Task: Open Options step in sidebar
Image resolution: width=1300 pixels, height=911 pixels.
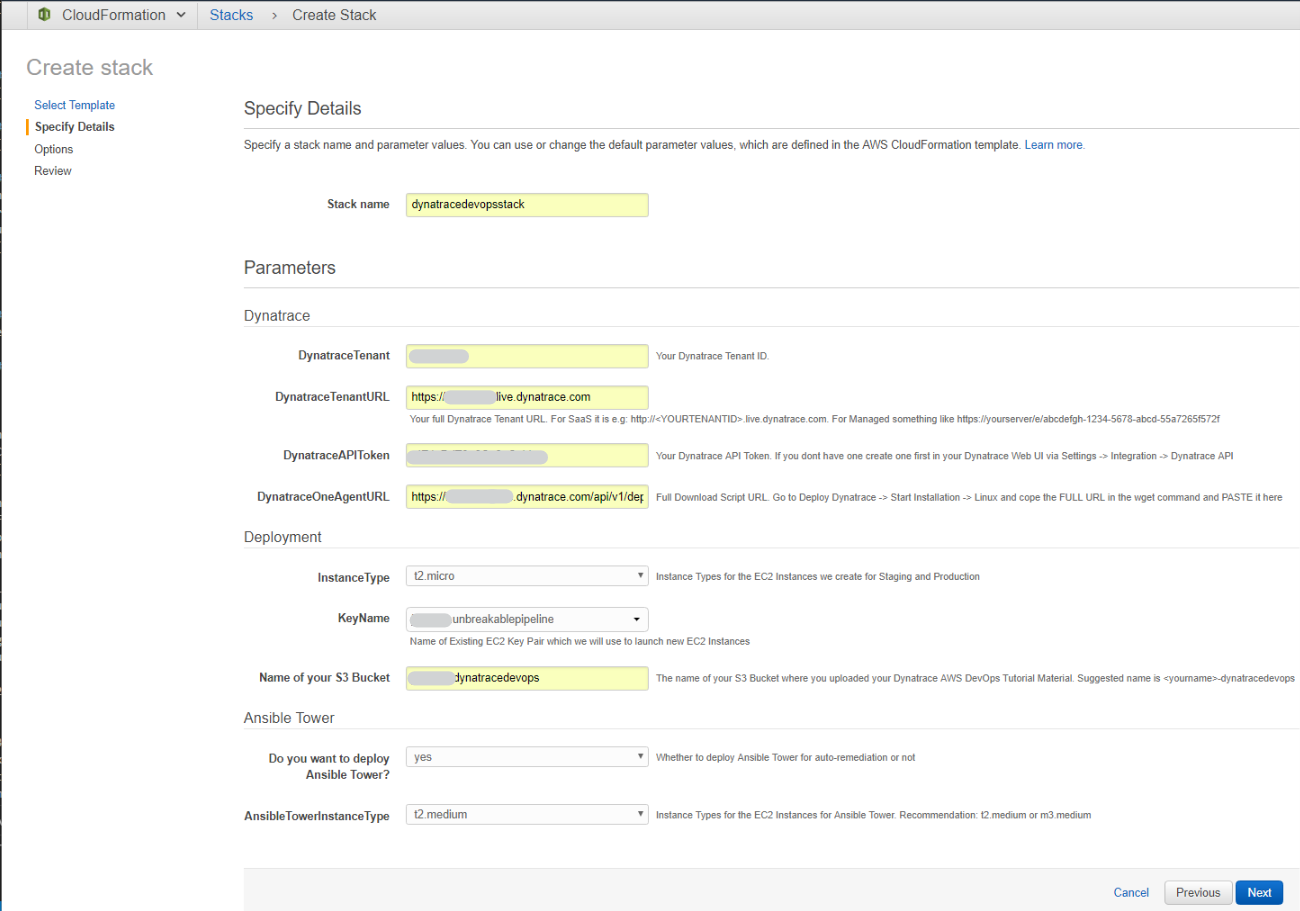Action: tap(54, 149)
